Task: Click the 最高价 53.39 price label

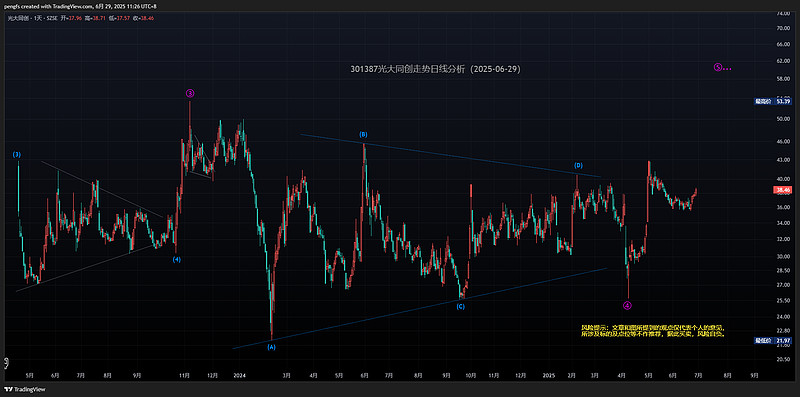Action: [773, 101]
